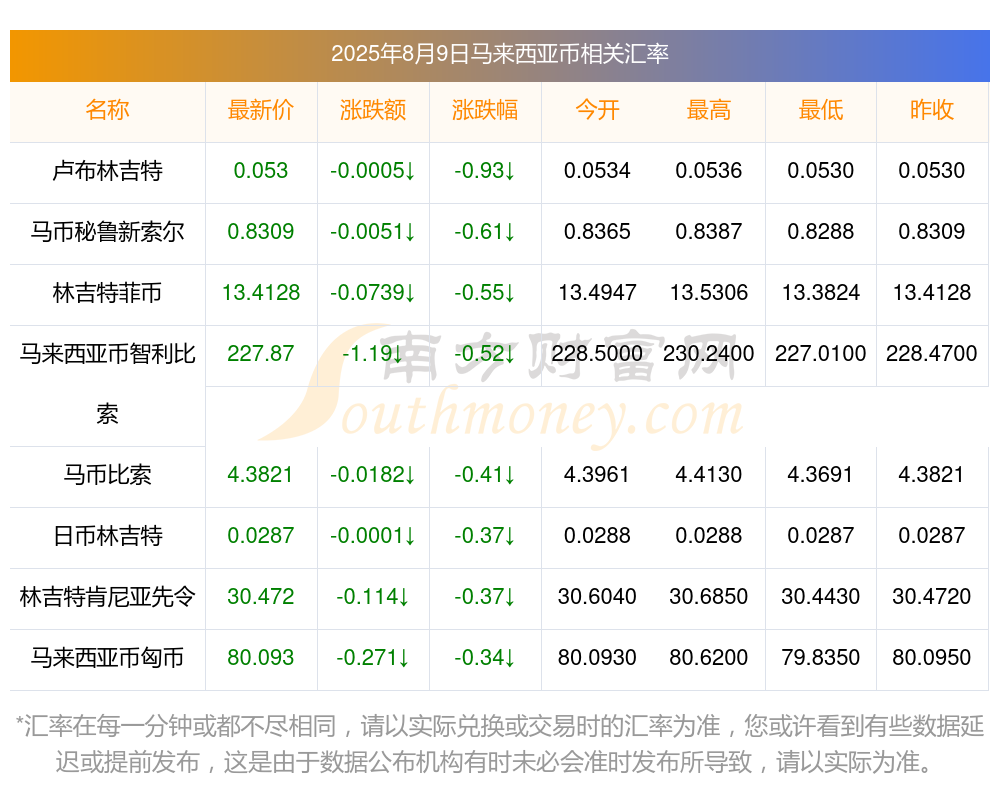Click latest price 4.3821 in green

pos(260,475)
